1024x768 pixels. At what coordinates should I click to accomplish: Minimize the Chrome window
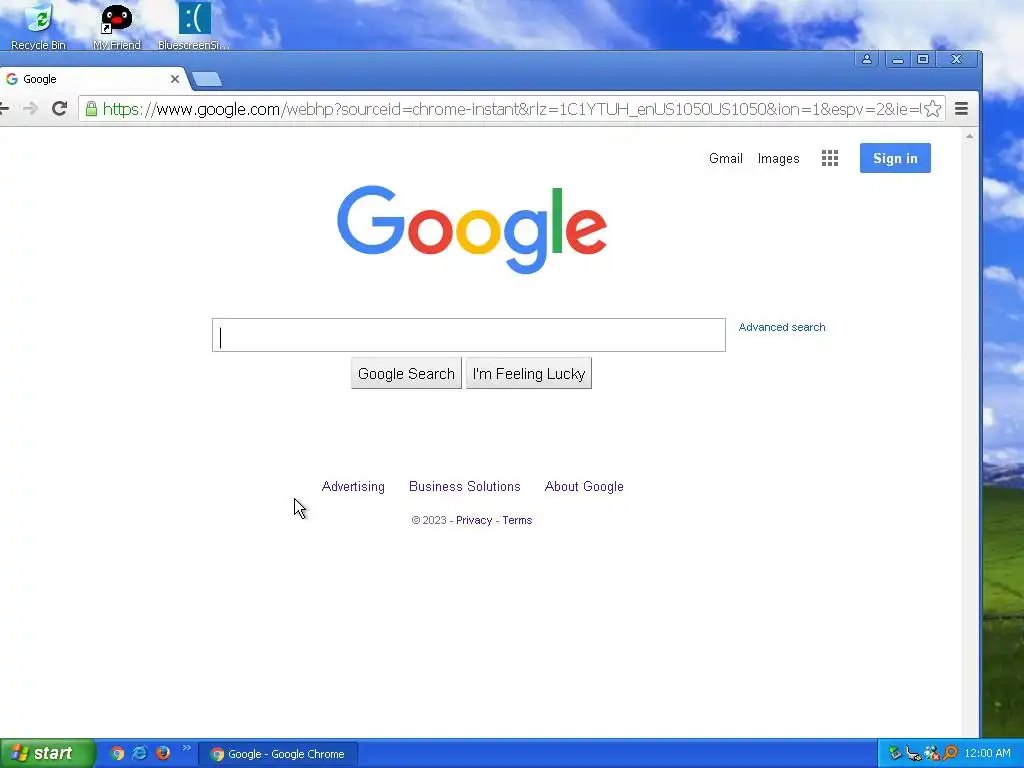(x=898, y=59)
